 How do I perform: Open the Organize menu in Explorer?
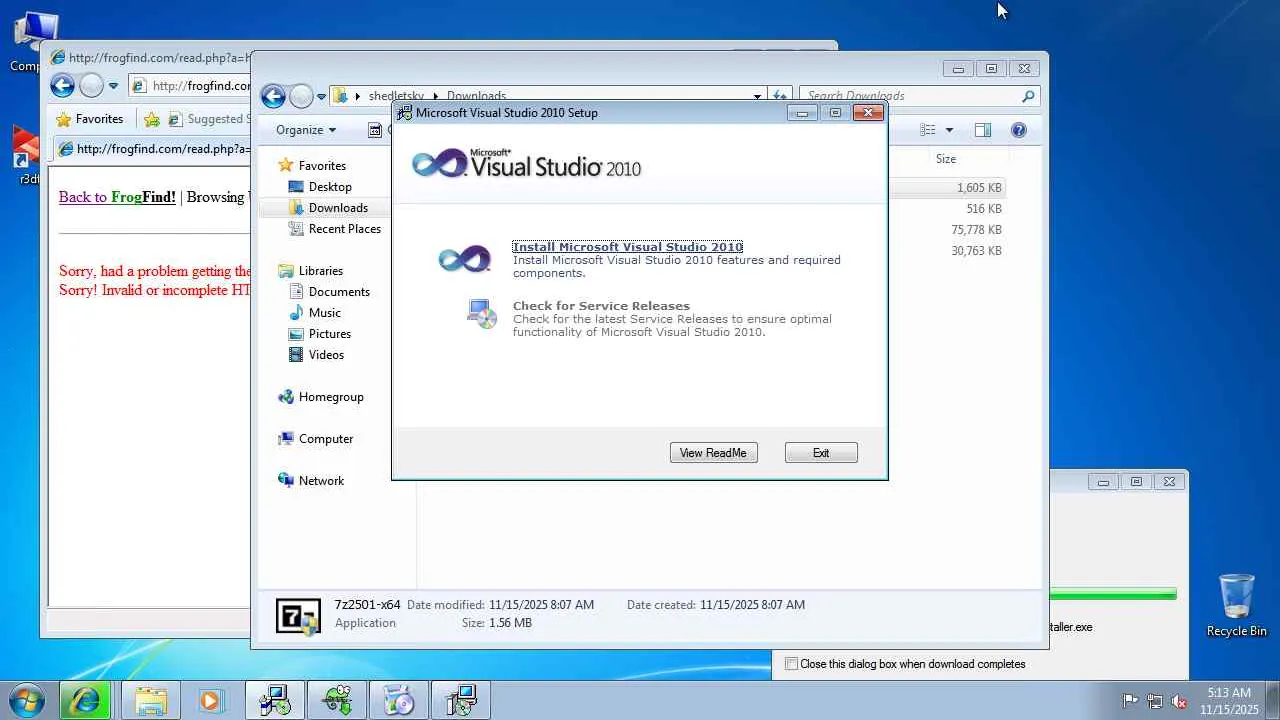tap(306, 130)
